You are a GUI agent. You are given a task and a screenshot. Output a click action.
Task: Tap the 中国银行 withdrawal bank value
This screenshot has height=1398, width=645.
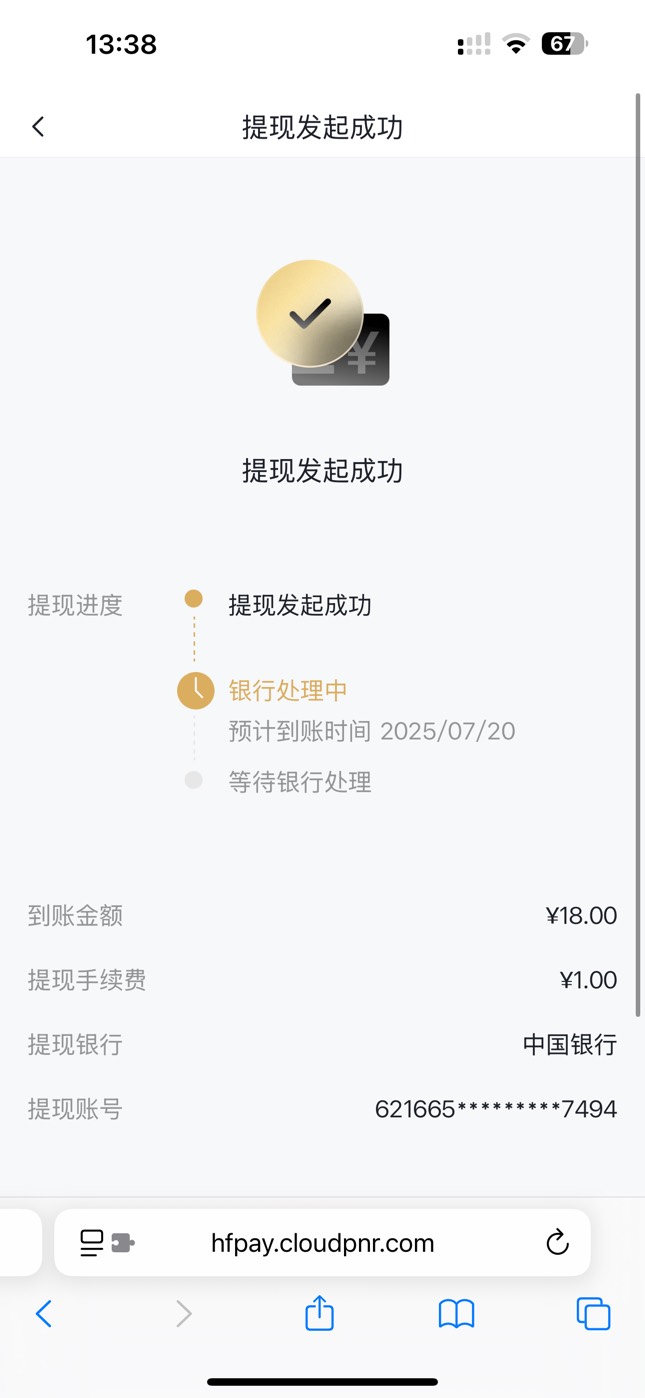(x=570, y=1045)
